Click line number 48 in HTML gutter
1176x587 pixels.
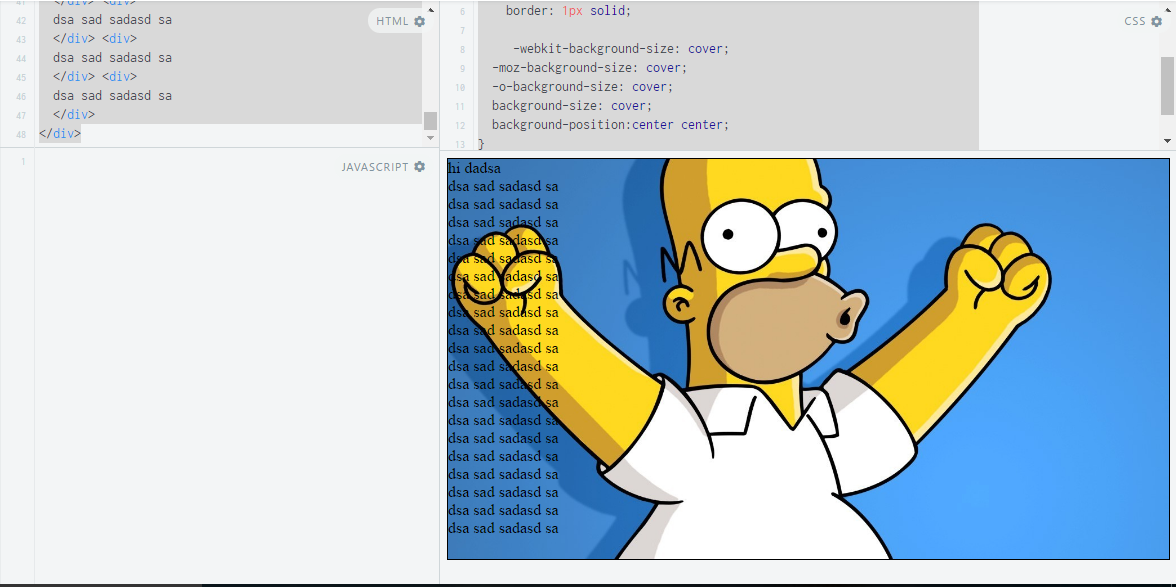pos(21,135)
